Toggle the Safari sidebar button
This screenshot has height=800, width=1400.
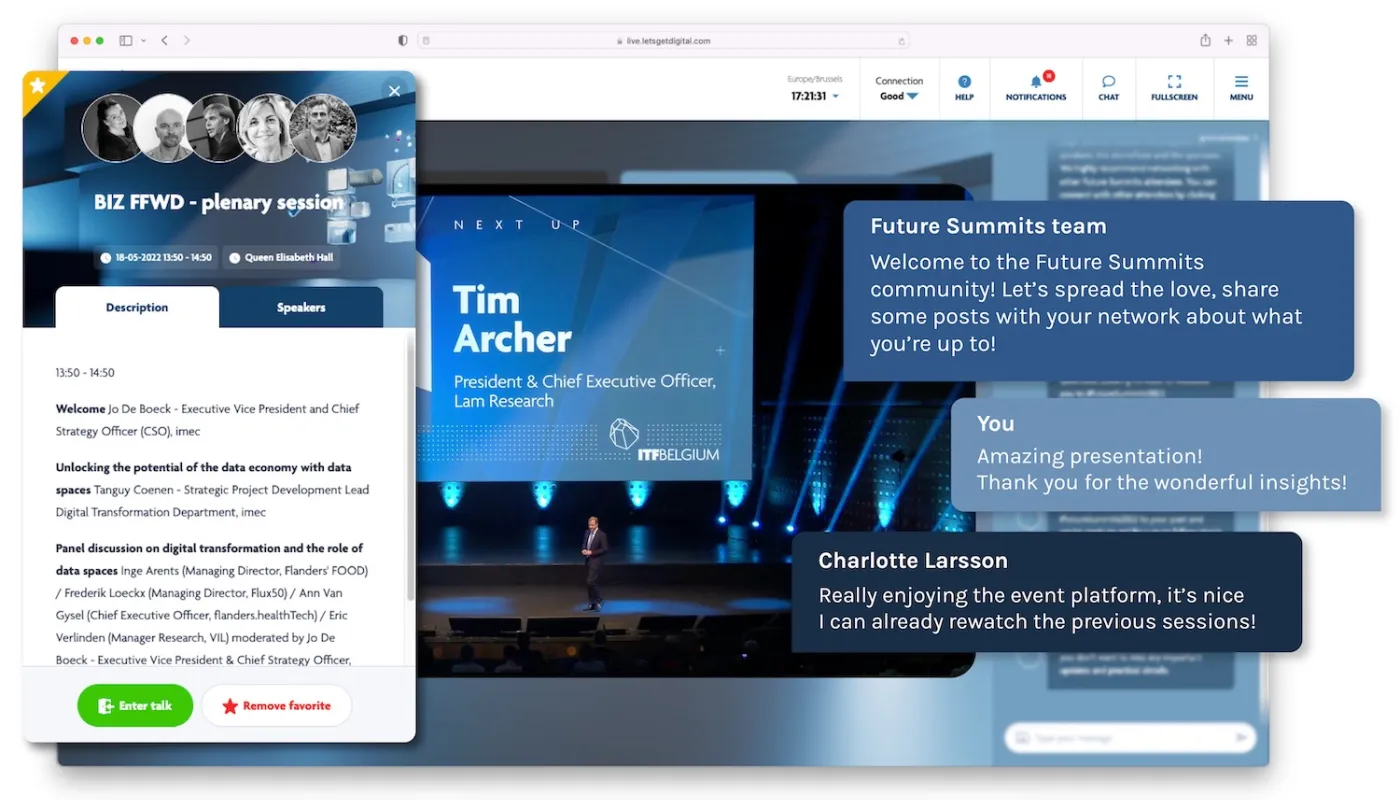pyautogui.click(x=126, y=41)
